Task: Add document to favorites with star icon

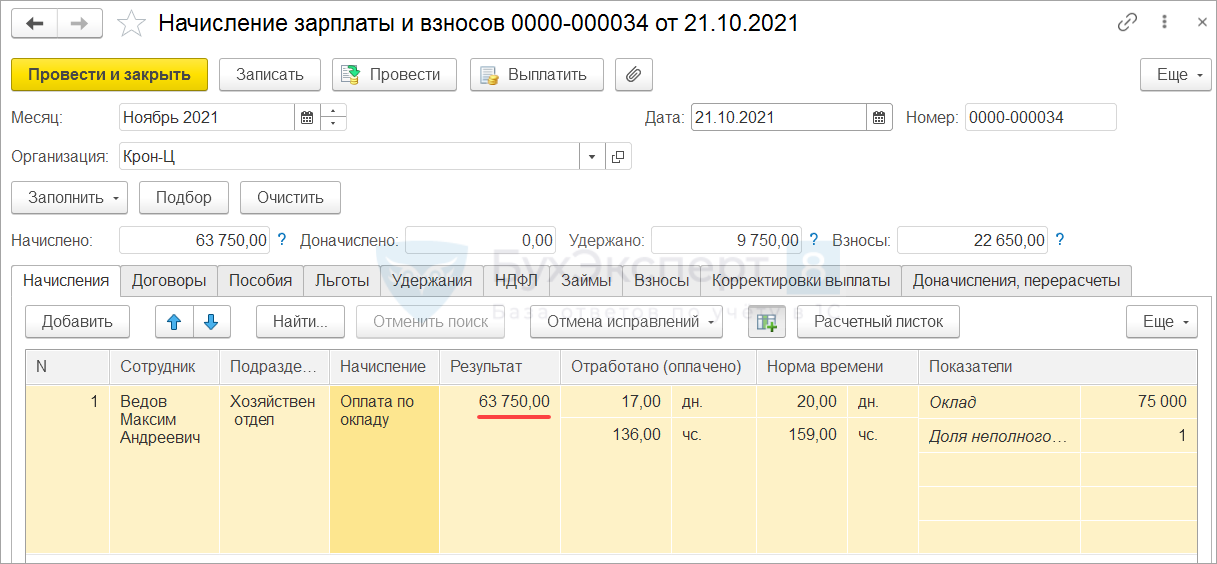Action: pos(131,23)
